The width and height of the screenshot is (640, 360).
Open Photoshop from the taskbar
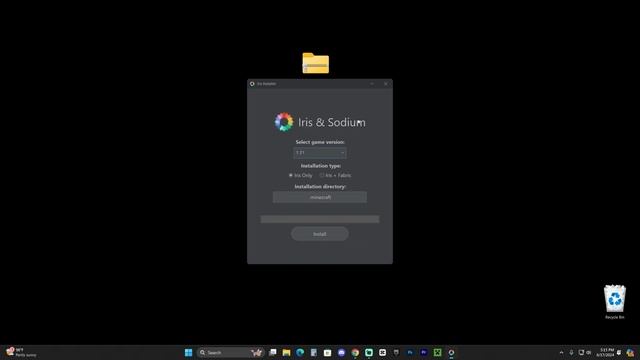410,353
